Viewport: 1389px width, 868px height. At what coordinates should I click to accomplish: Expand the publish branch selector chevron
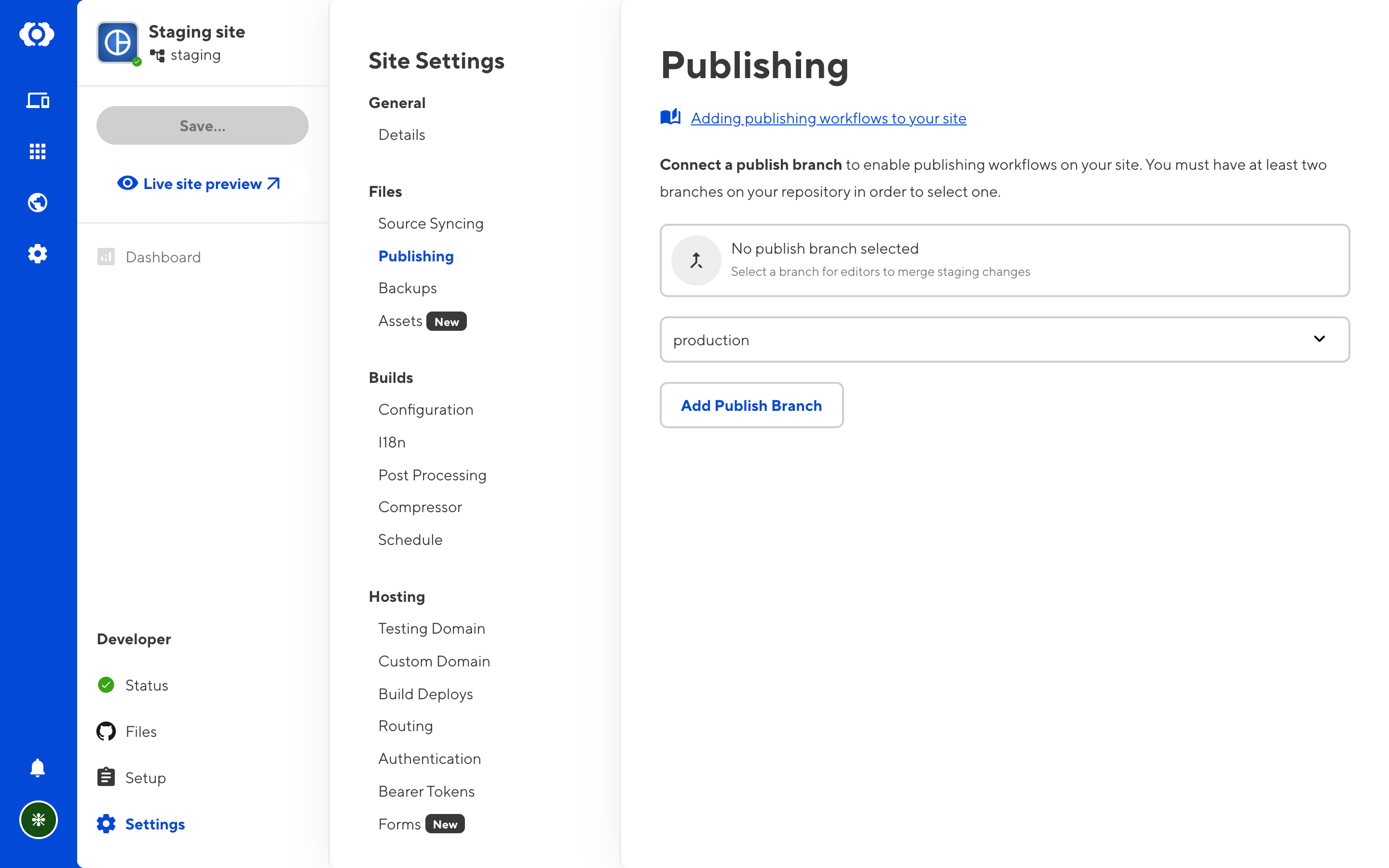pyautogui.click(x=1320, y=339)
